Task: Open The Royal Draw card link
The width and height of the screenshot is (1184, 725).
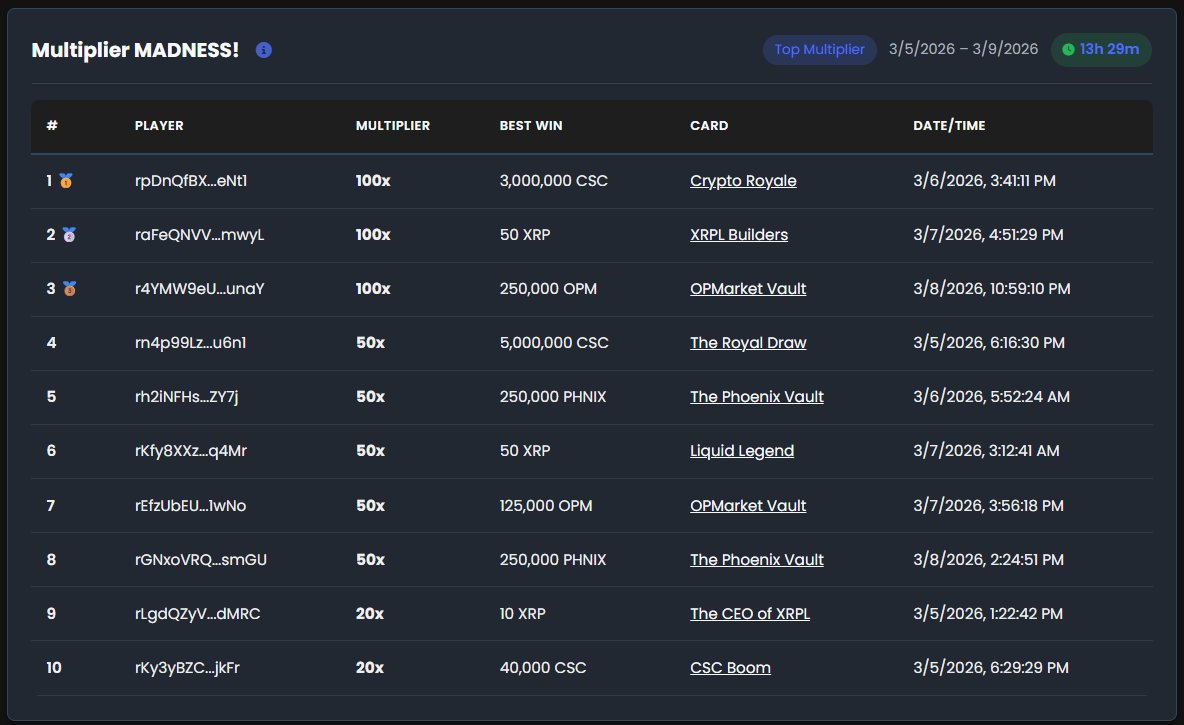Action: (x=748, y=343)
